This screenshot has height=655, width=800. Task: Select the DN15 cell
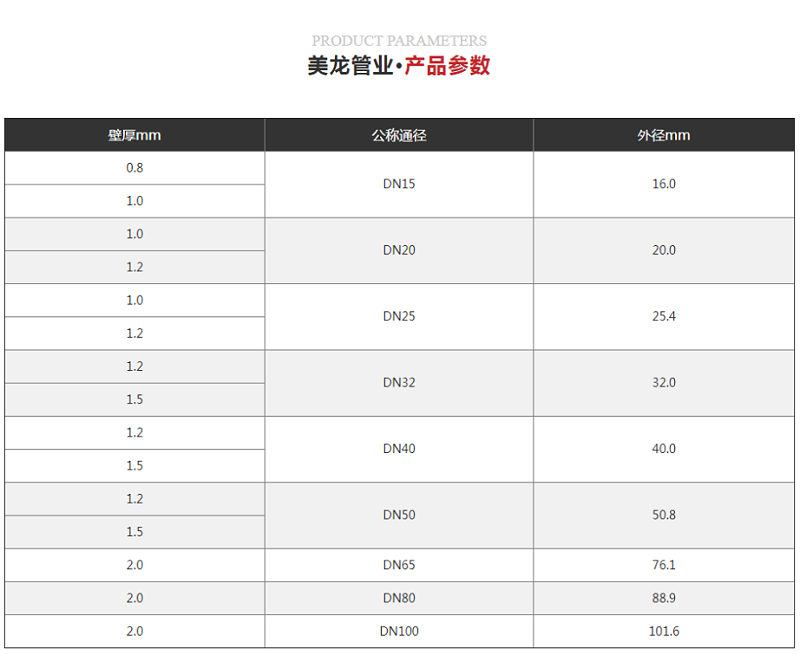click(x=398, y=184)
